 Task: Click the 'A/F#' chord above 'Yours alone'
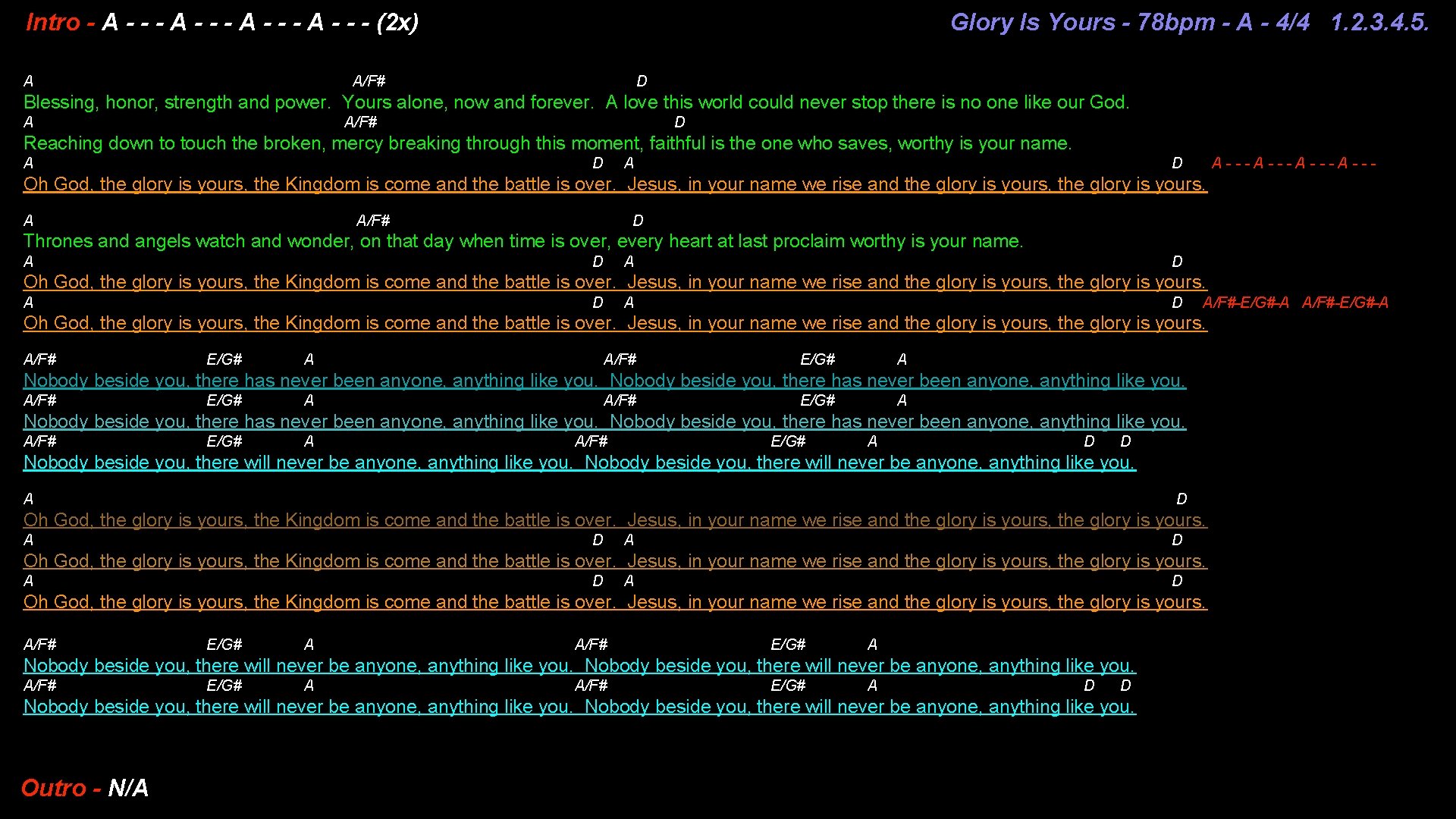(369, 81)
